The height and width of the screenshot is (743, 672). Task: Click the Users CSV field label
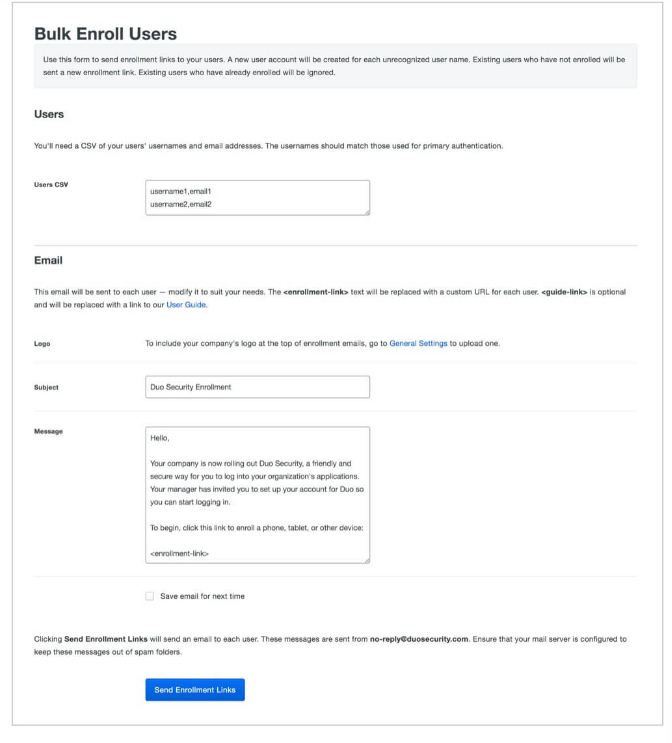(51, 185)
